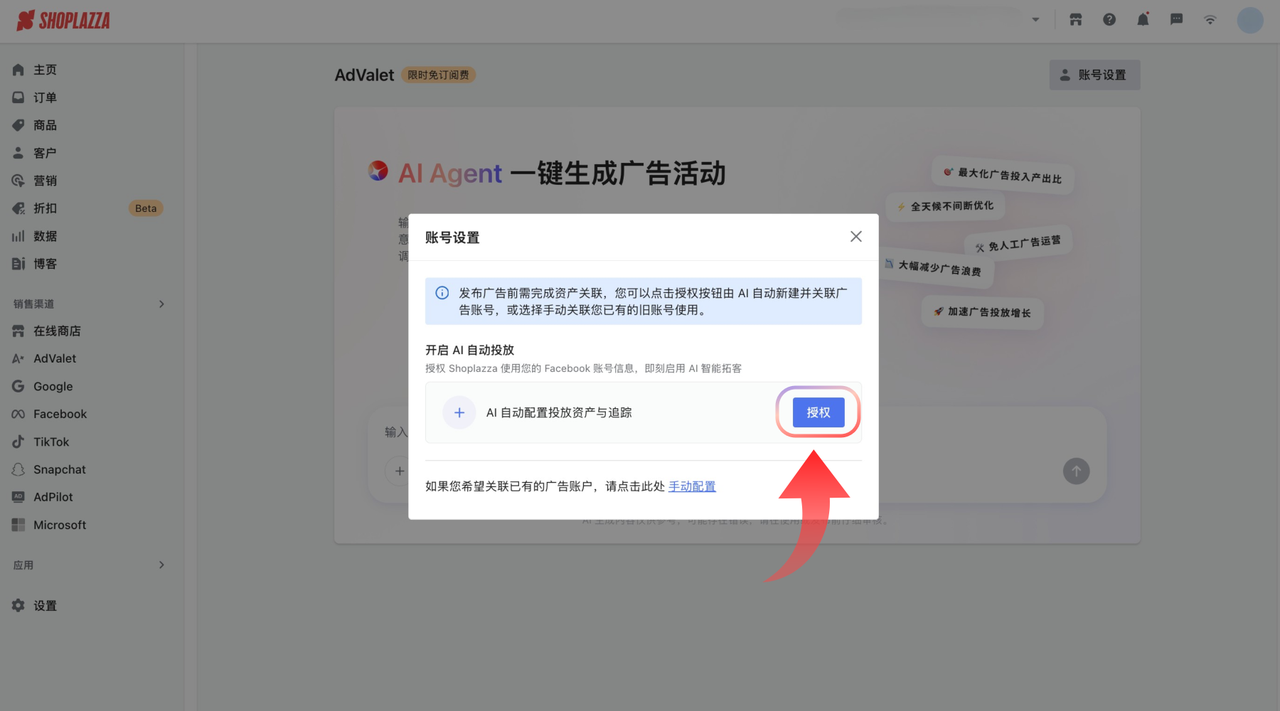Viewport: 1280px width, 711px height.
Task: Open the 手动配置 link
Action: pyautogui.click(x=692, y=486)
